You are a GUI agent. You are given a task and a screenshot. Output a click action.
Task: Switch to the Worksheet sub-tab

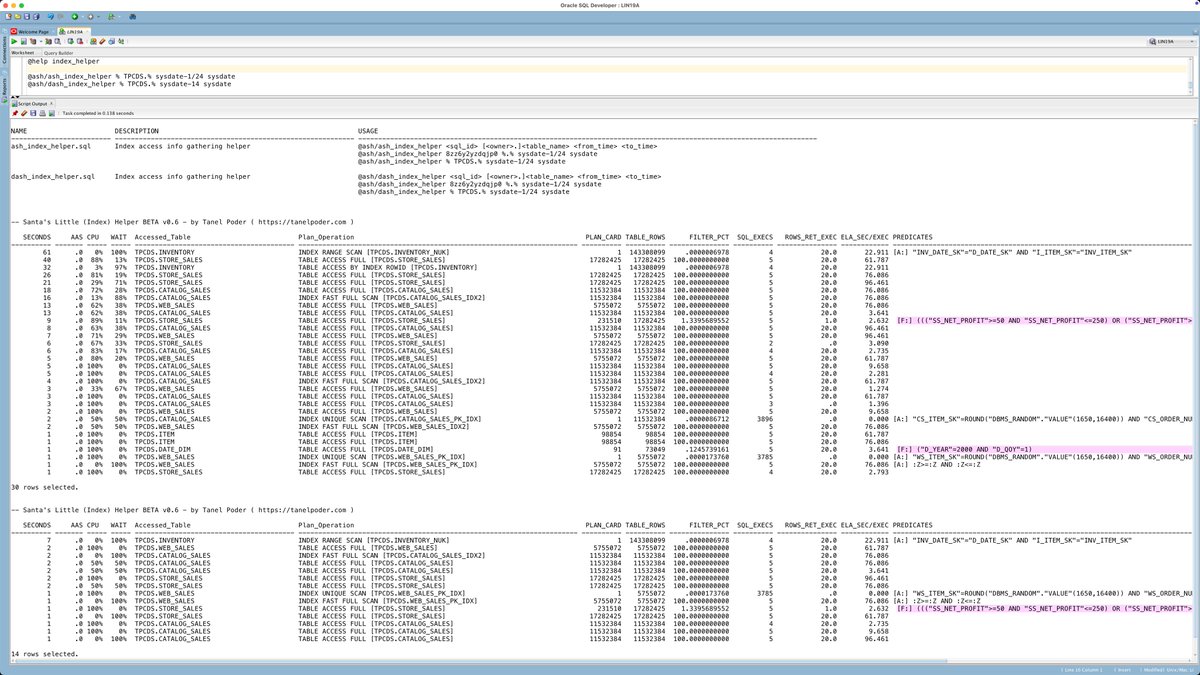22,53
